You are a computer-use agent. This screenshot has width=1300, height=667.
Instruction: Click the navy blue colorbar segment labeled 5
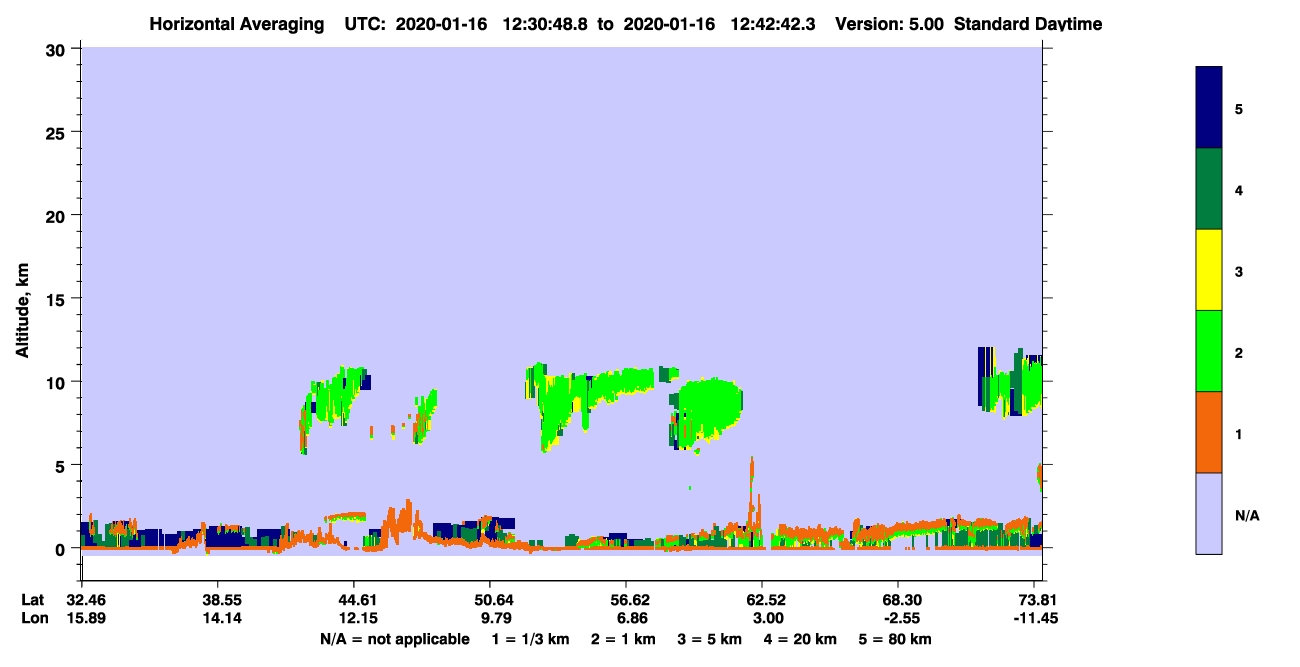click(1209, 108)
